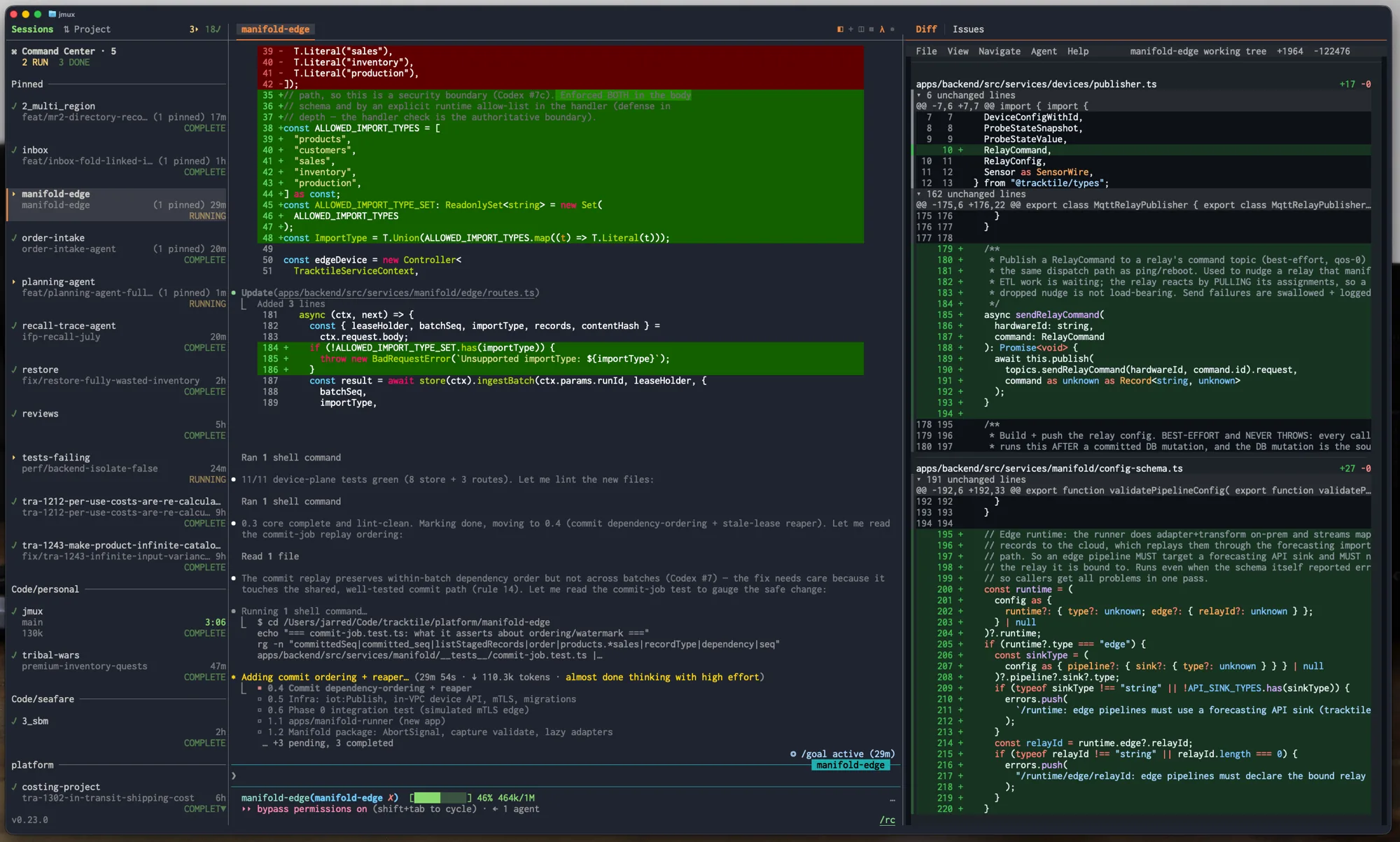Click the checkmark icon beside order-intake

tap(14, 238)
